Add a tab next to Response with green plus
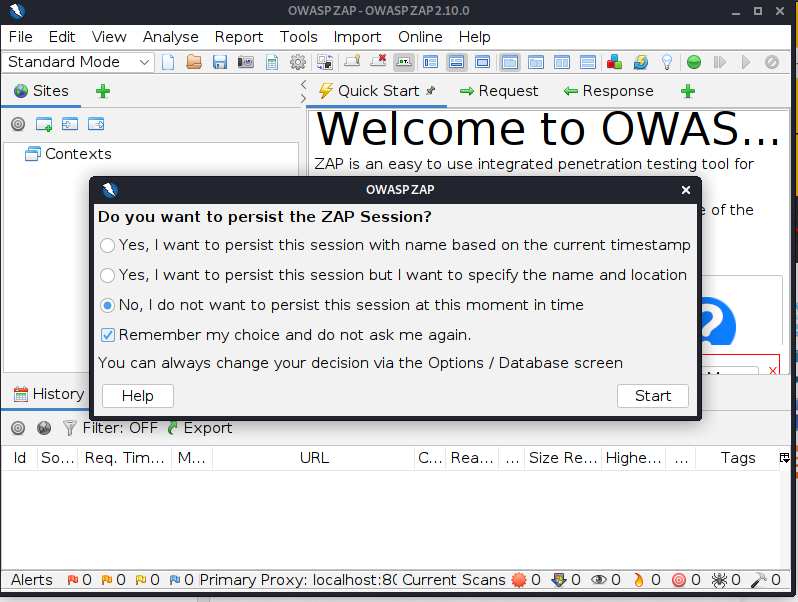 (688, 91)
